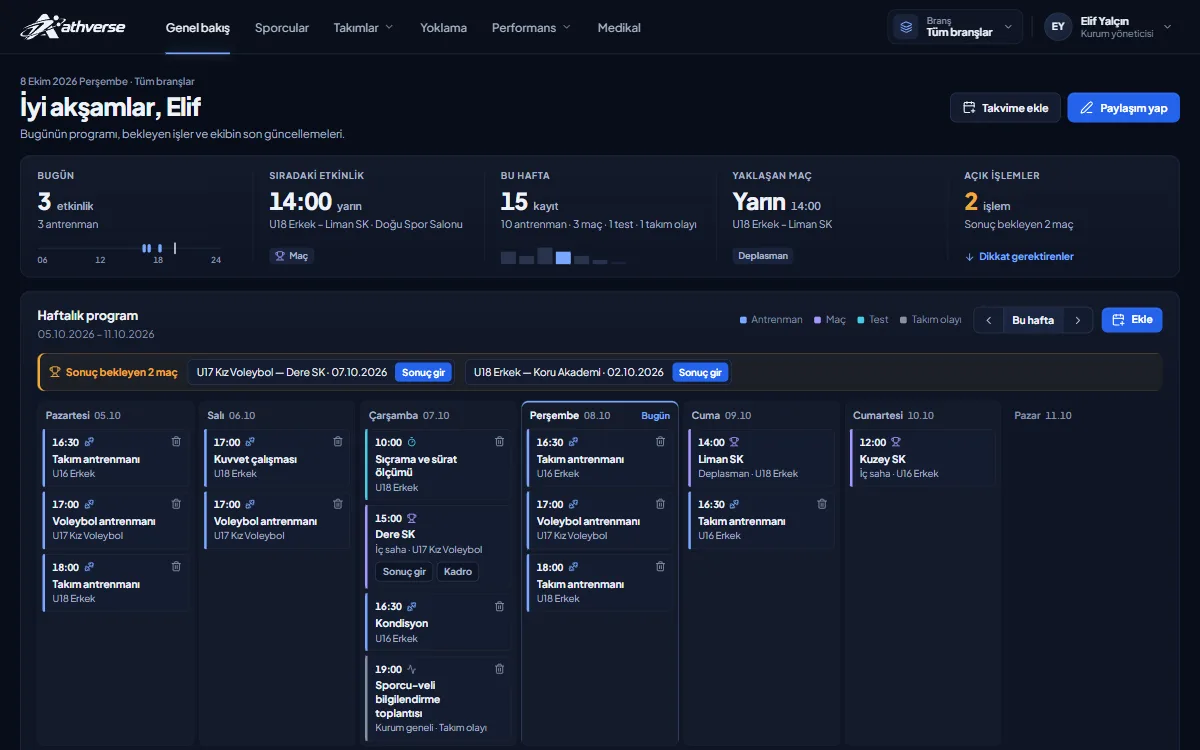Click the Athverse logo
This screenshot has width=1200, height=750.
73,27
